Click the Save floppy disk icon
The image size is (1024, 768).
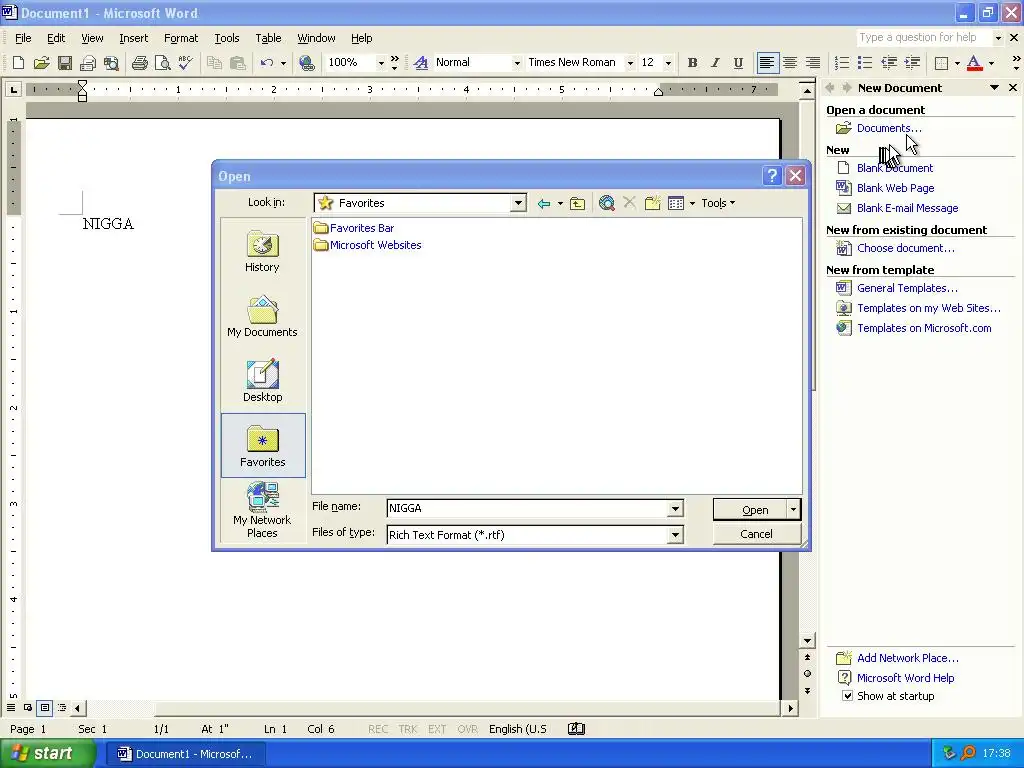(x=65, y=63)
